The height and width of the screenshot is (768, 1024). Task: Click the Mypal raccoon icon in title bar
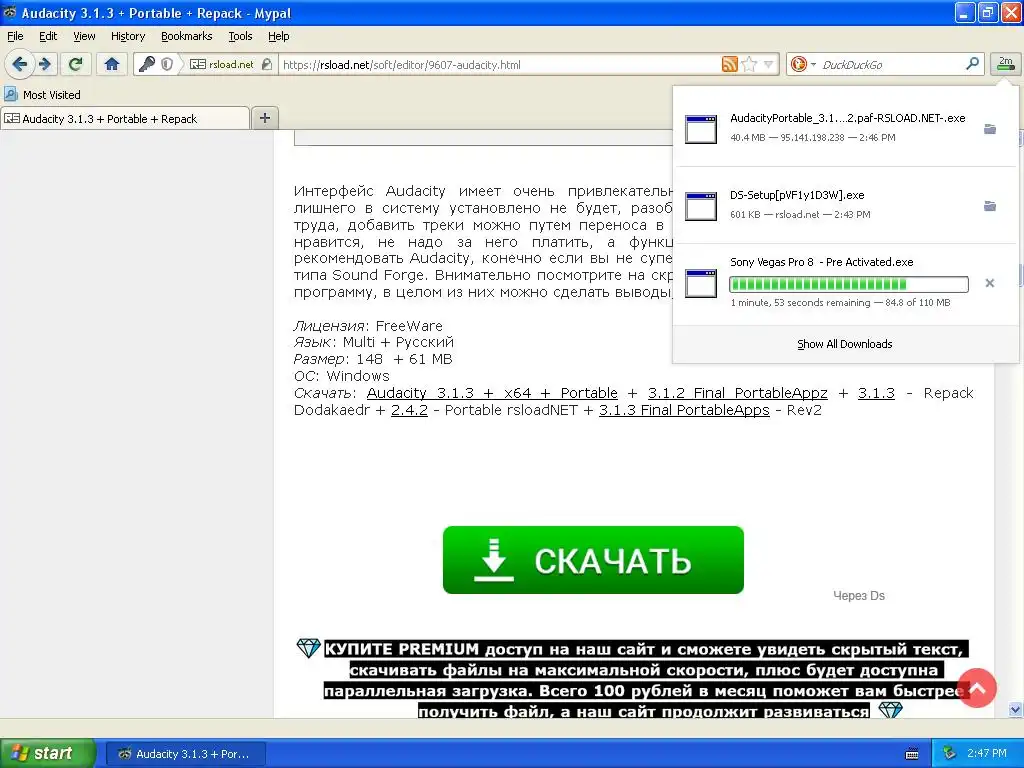click(x=9, y=12)
